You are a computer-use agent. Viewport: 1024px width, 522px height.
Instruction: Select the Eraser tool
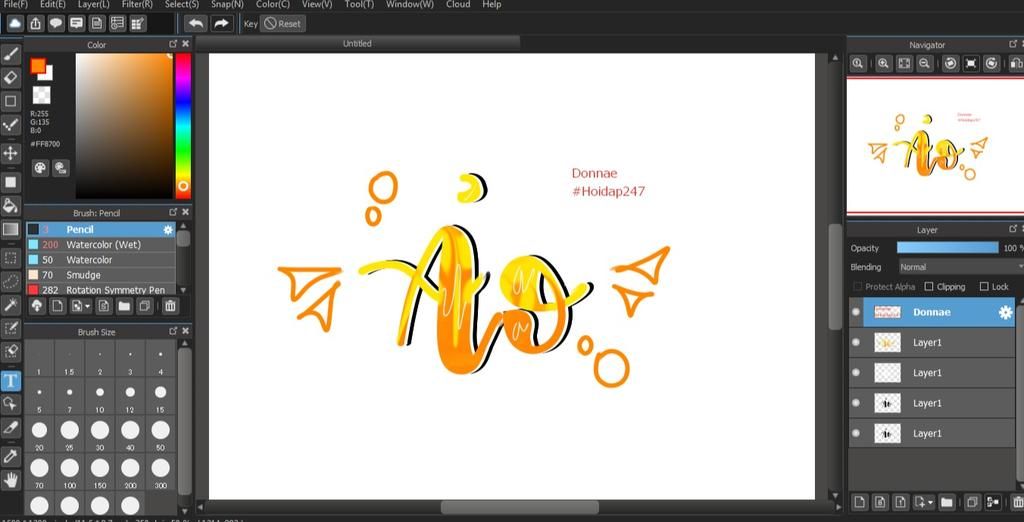point(10,78)
